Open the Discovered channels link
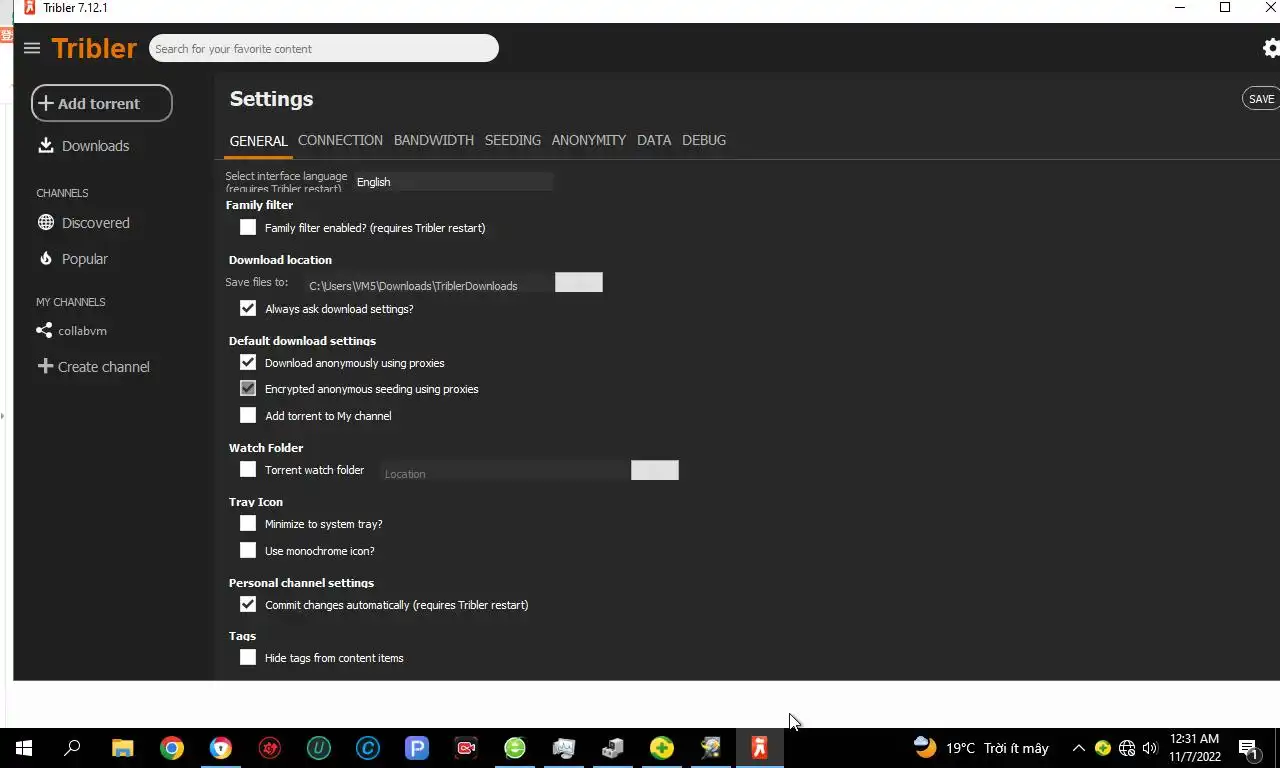Viewport: 1280px width, 768px height. point(96,223)
